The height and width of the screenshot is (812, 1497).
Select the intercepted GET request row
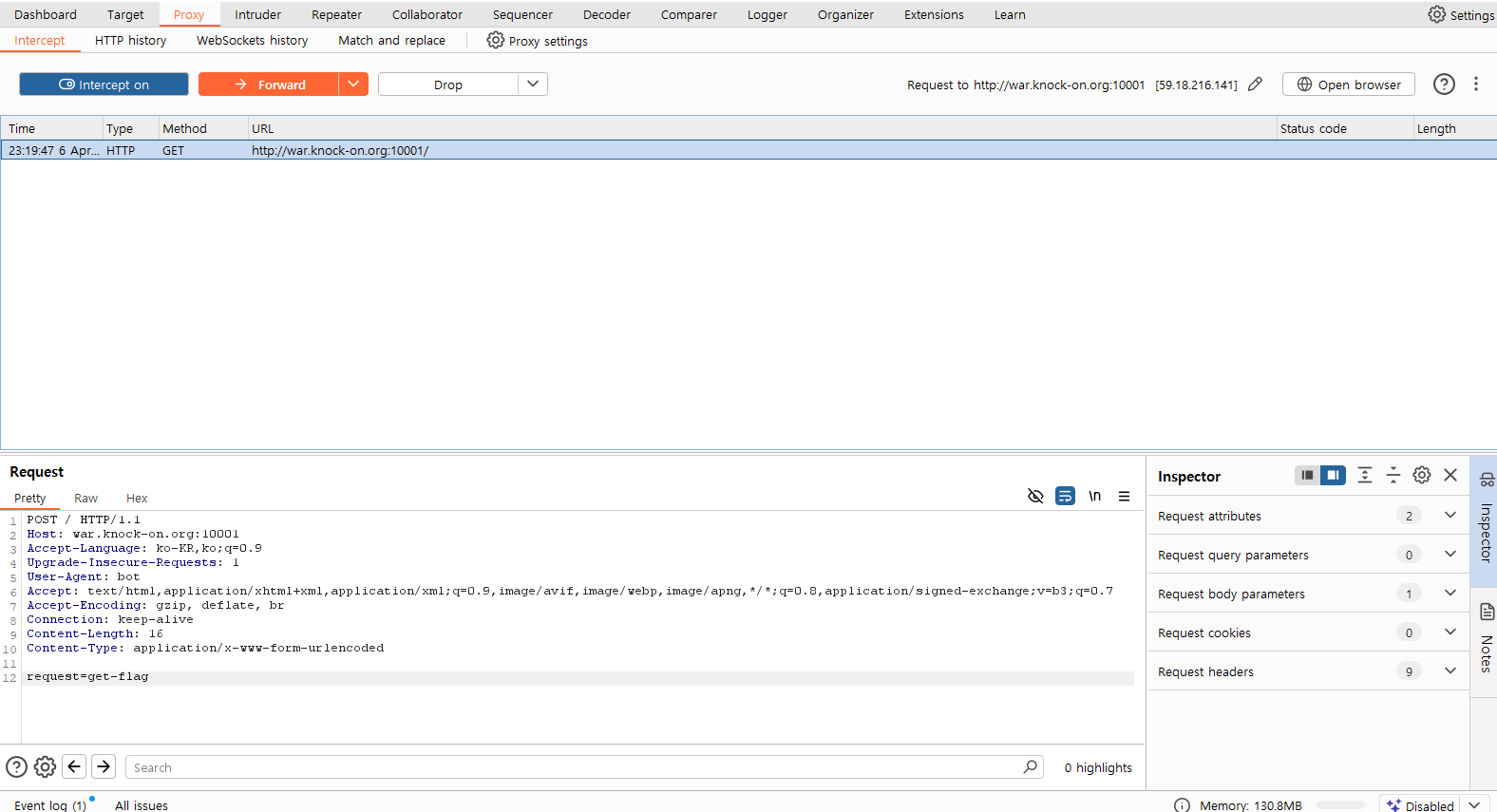coord(748,150)
